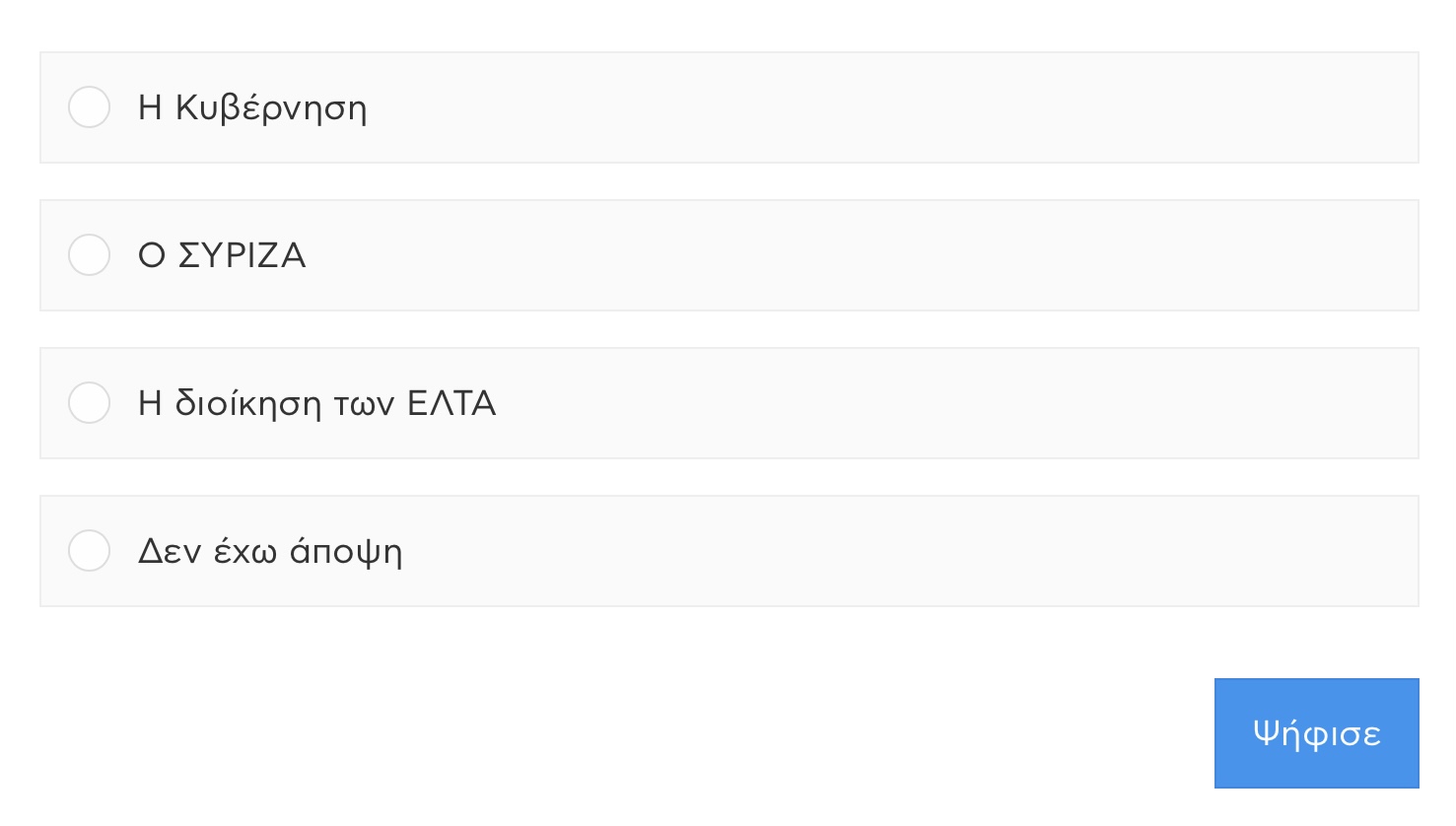Click blank space in "Δεν έχω άποψη" row

point(887,552)
